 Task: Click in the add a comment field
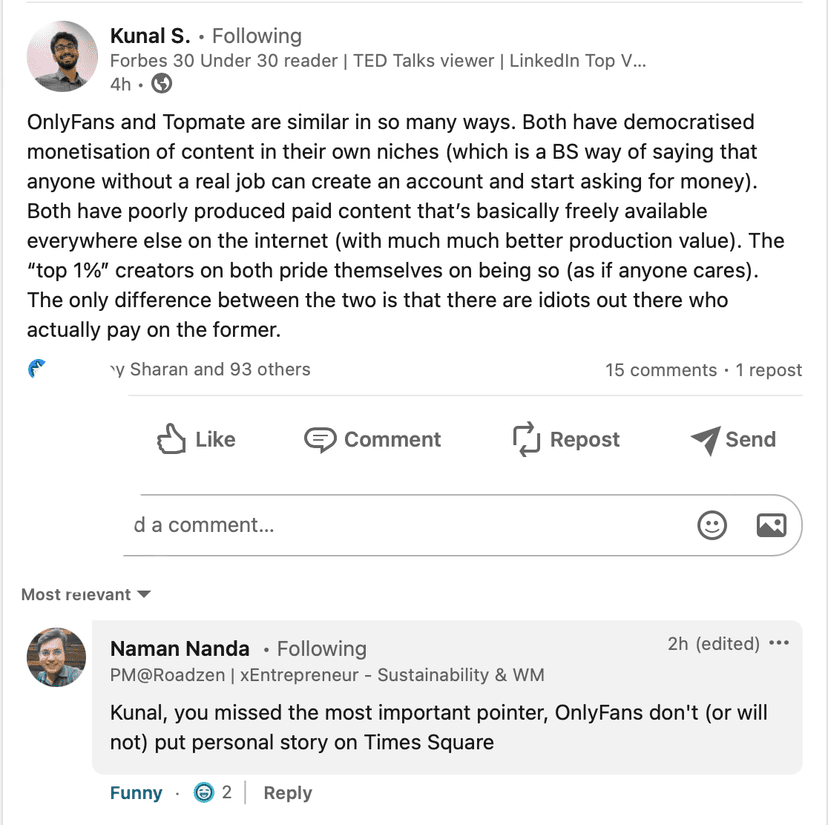(x=400, y=525)
